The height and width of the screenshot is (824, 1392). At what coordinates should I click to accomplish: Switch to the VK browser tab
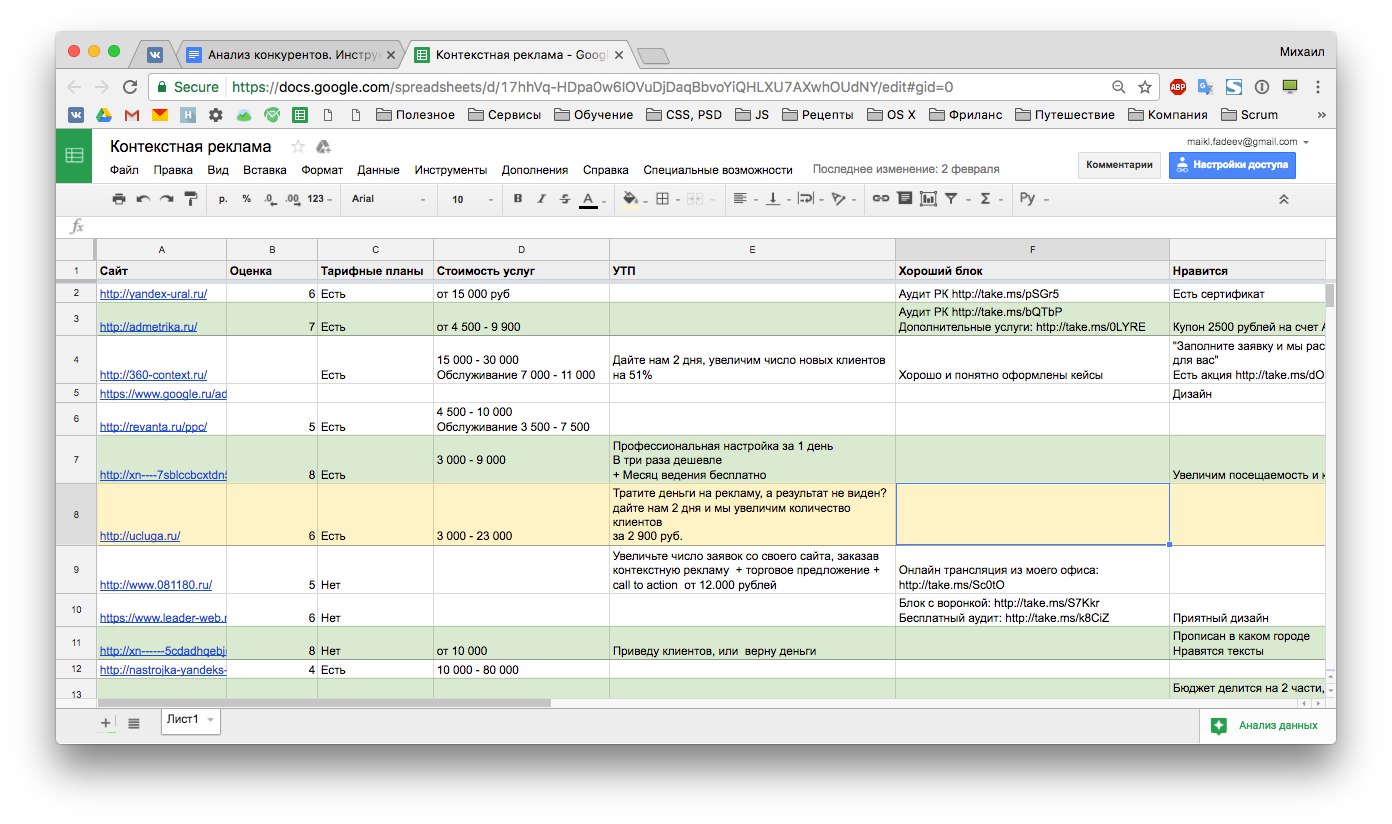point(156,56)
